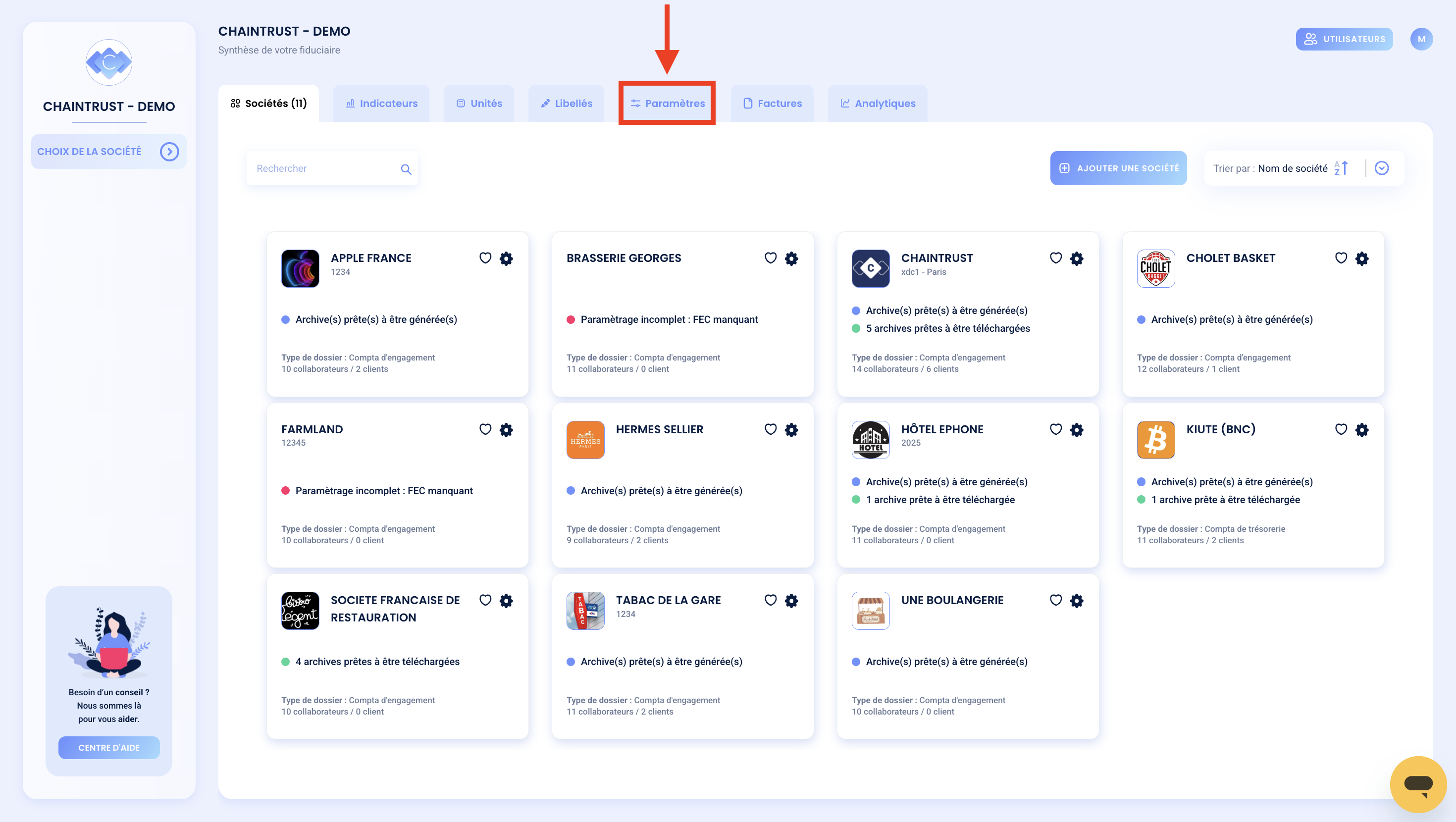Favorite HERMES SELLIER with heart icon
1456x822 pixels.
point(771,429)
